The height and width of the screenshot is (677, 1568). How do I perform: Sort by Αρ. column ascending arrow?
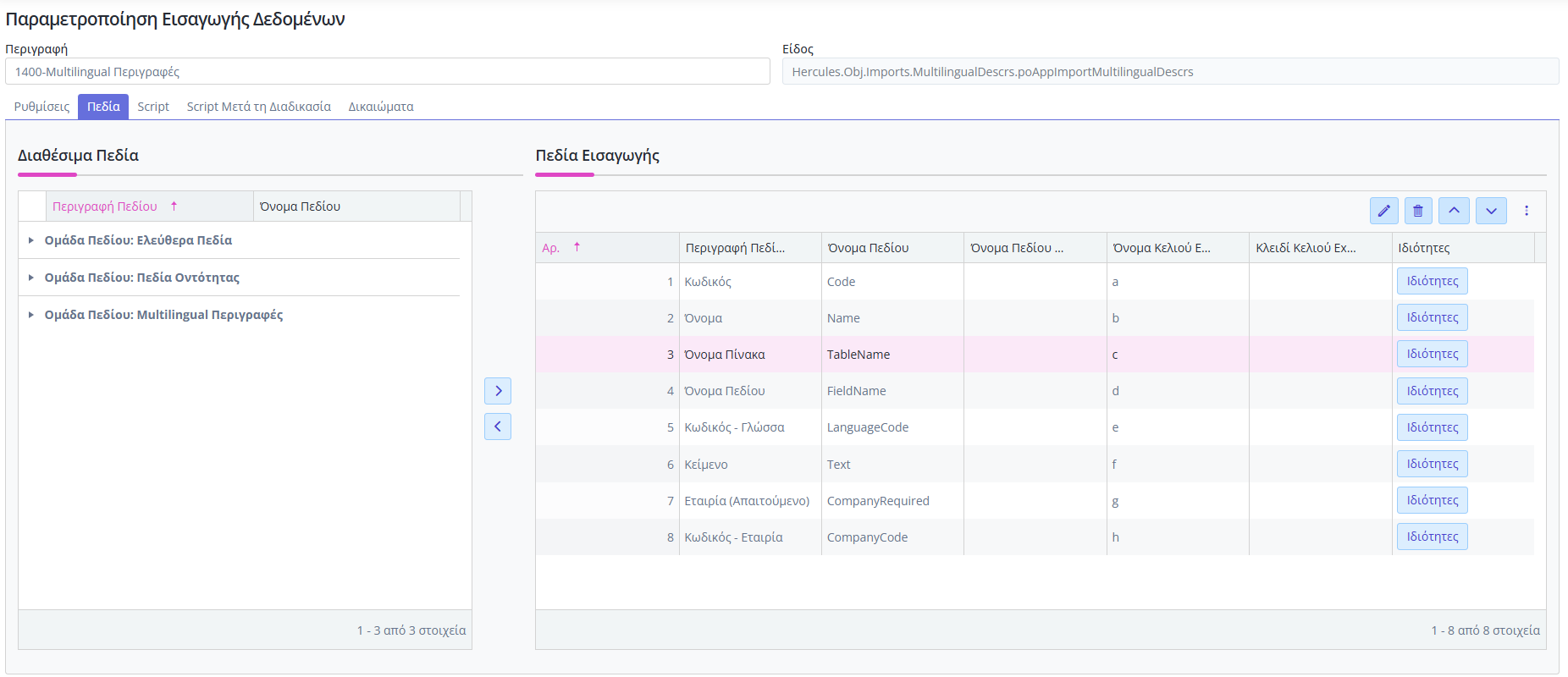(577, 247)
